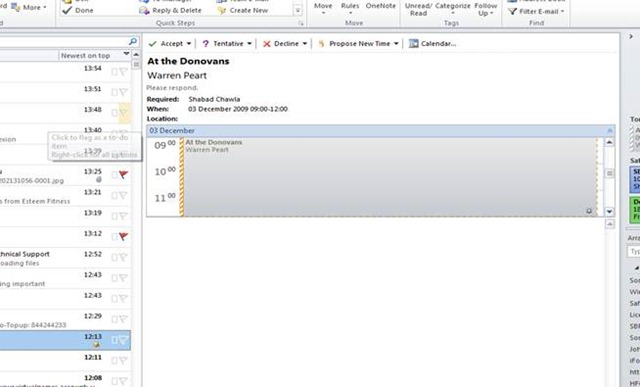The height and width of the screenshot is (387, 640).
Task: Open the Rules dropdown in ribbon
Action: pyautogui.click(x=350, y=8)
